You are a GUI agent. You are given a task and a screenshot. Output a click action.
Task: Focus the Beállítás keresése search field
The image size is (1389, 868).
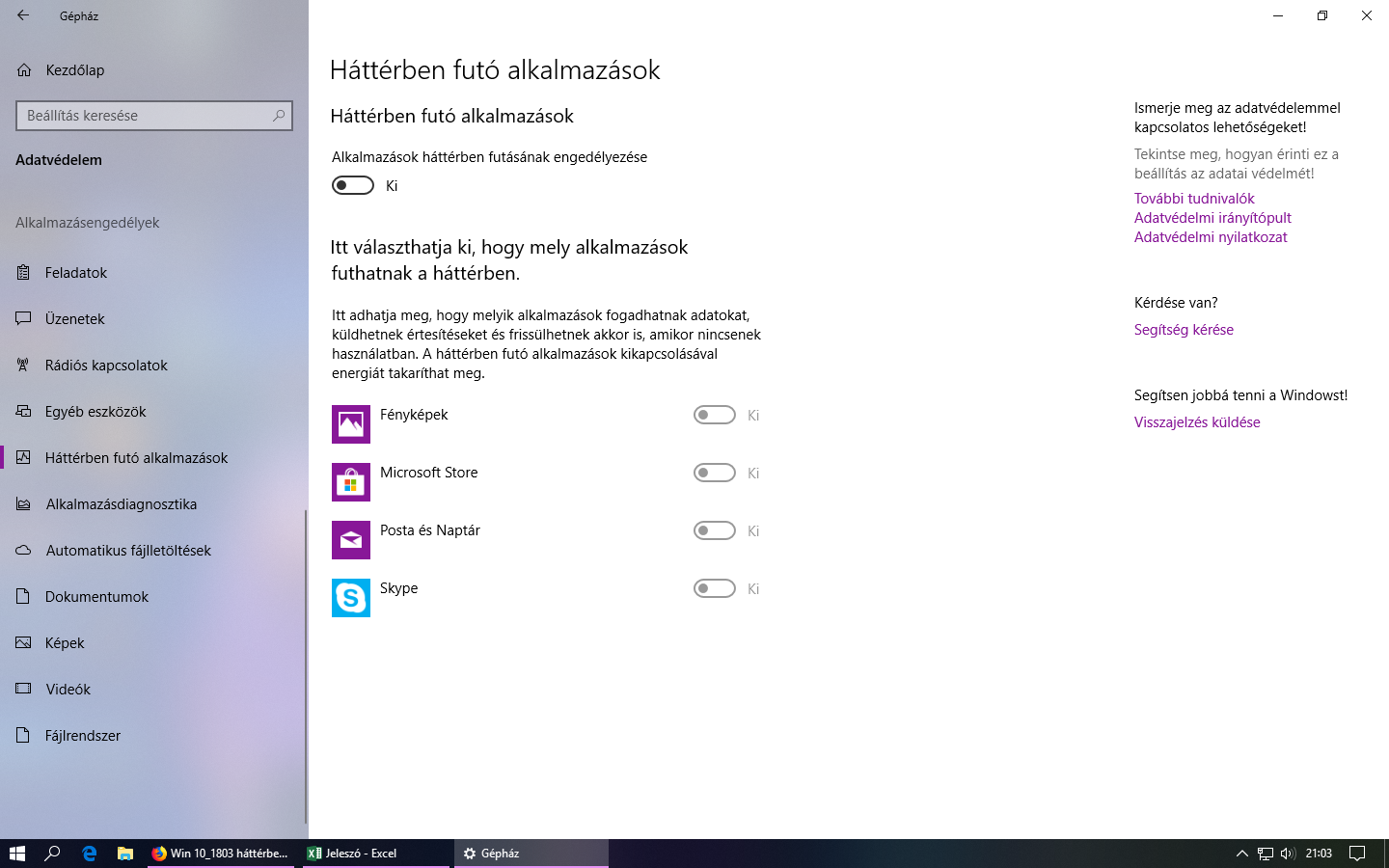point(154,116)
